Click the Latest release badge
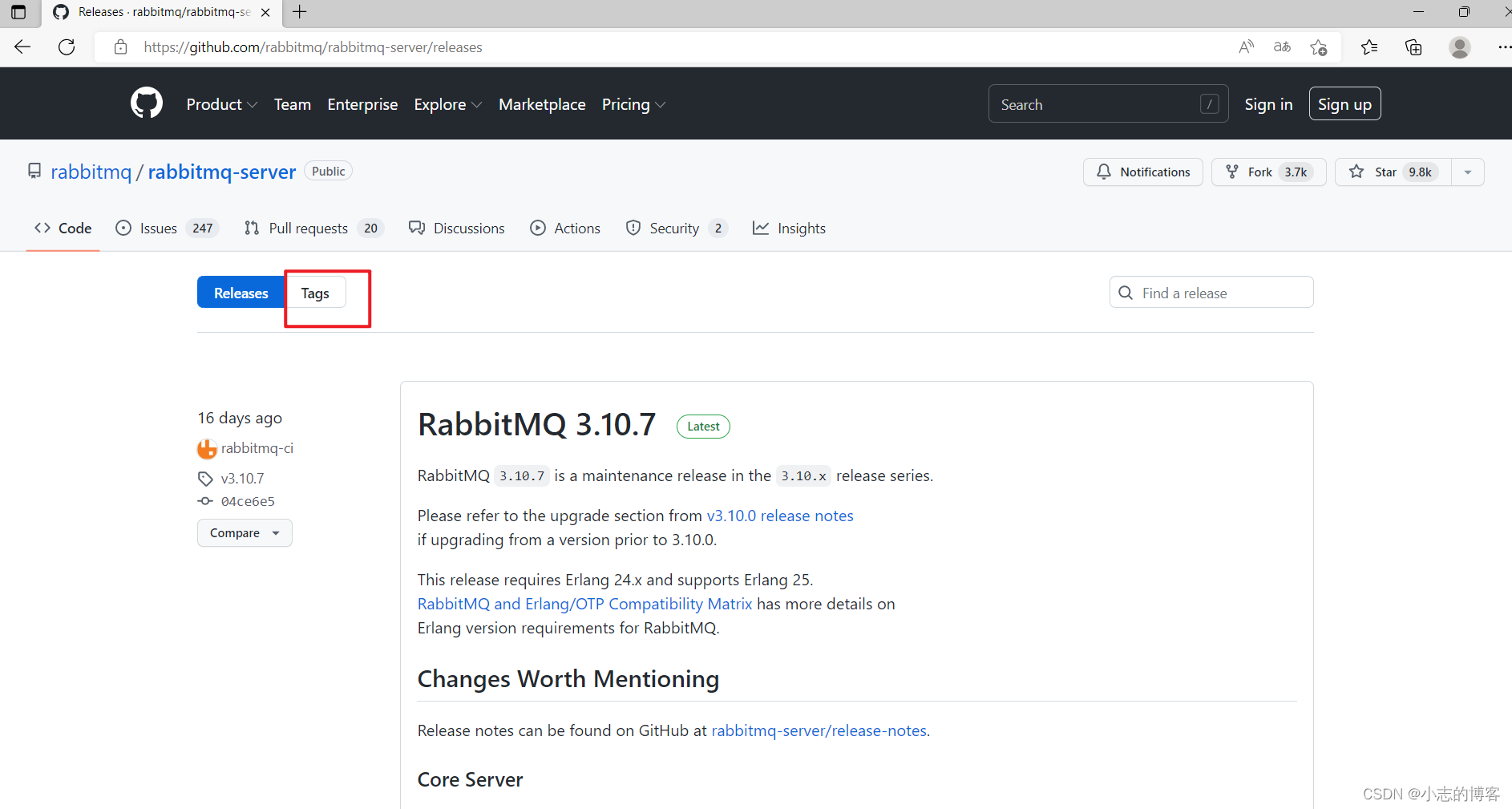 (x=703, y=427)
